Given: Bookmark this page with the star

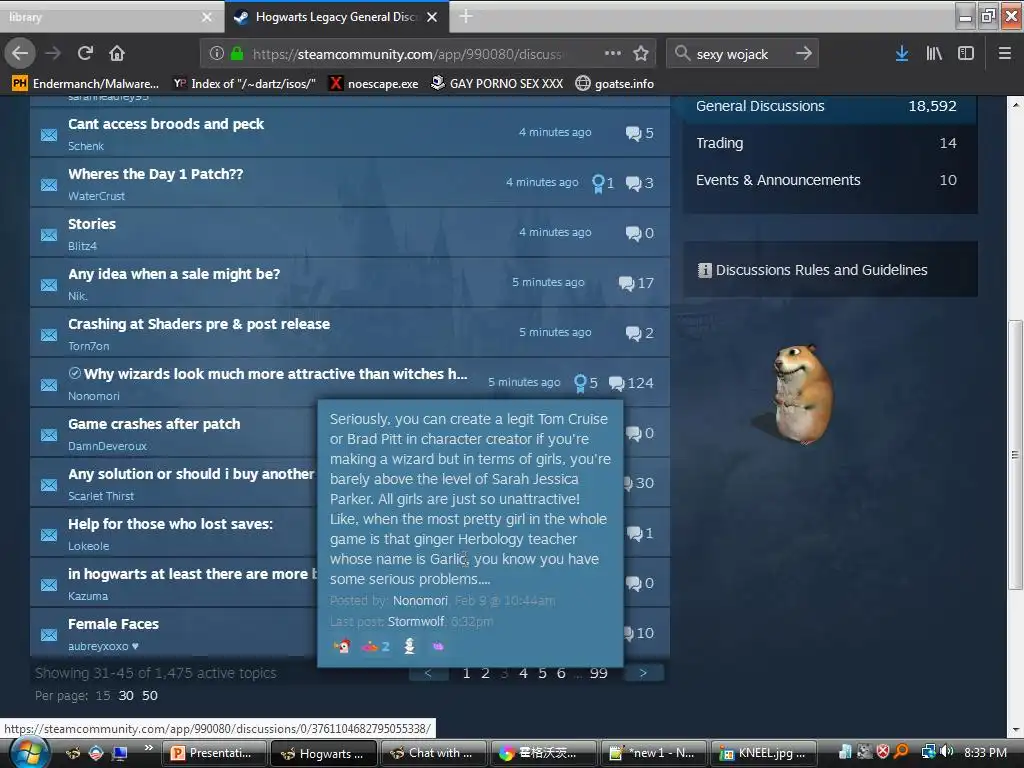Looking at the screenshot, I should [641, 53].
